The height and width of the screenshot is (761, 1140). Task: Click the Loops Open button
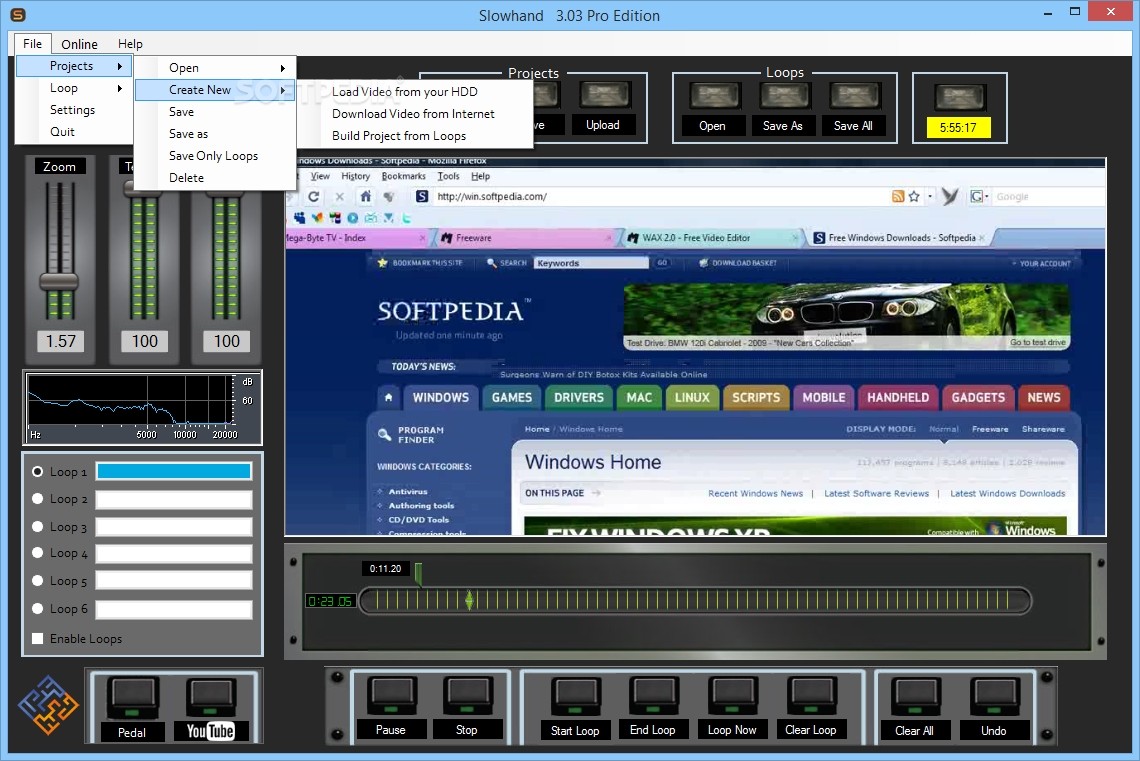[713, 97]
